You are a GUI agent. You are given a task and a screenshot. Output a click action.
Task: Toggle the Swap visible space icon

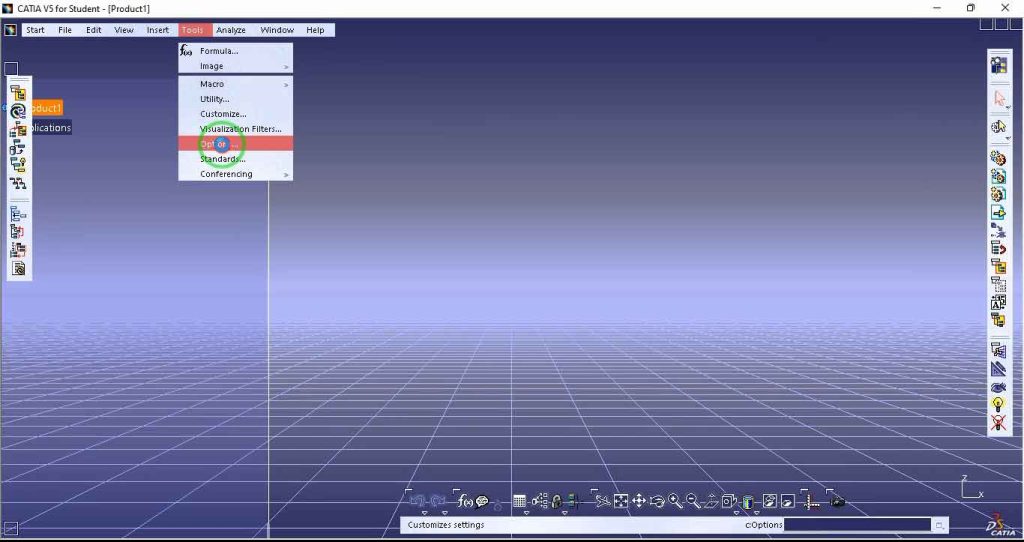point(788,501)
